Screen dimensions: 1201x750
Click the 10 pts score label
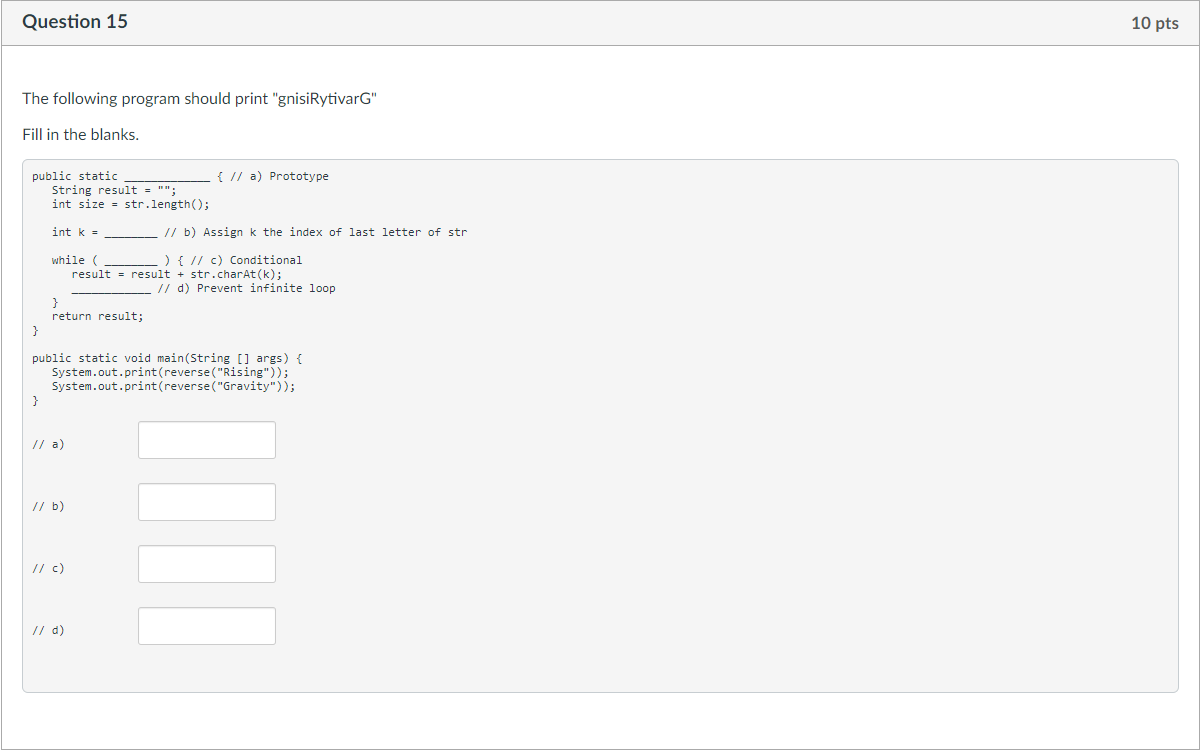[1155, 23]
